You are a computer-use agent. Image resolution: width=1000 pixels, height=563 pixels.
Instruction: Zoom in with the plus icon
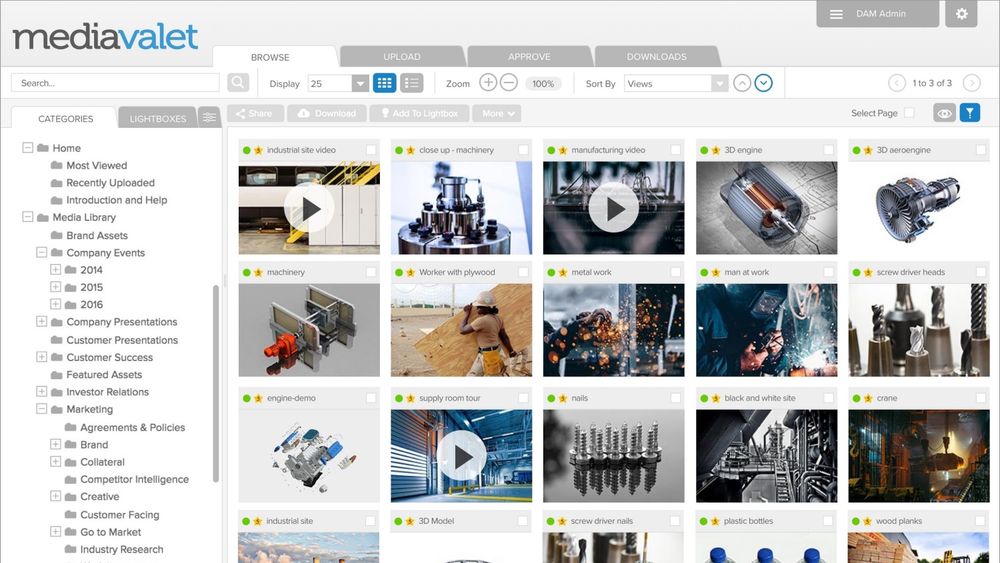tap(488, 83)
